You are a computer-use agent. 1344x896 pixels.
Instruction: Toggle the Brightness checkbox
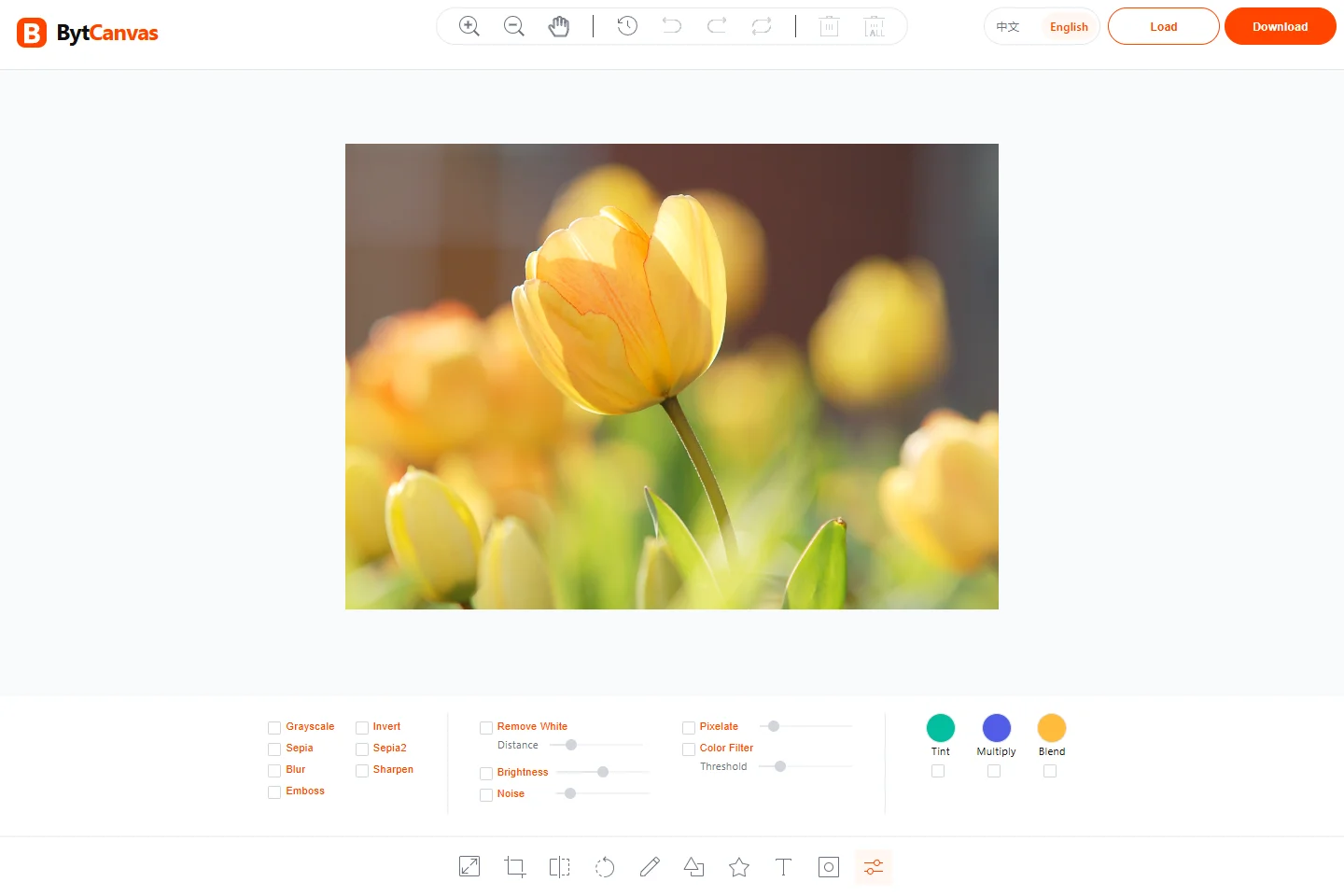click(x=486, y=774)
